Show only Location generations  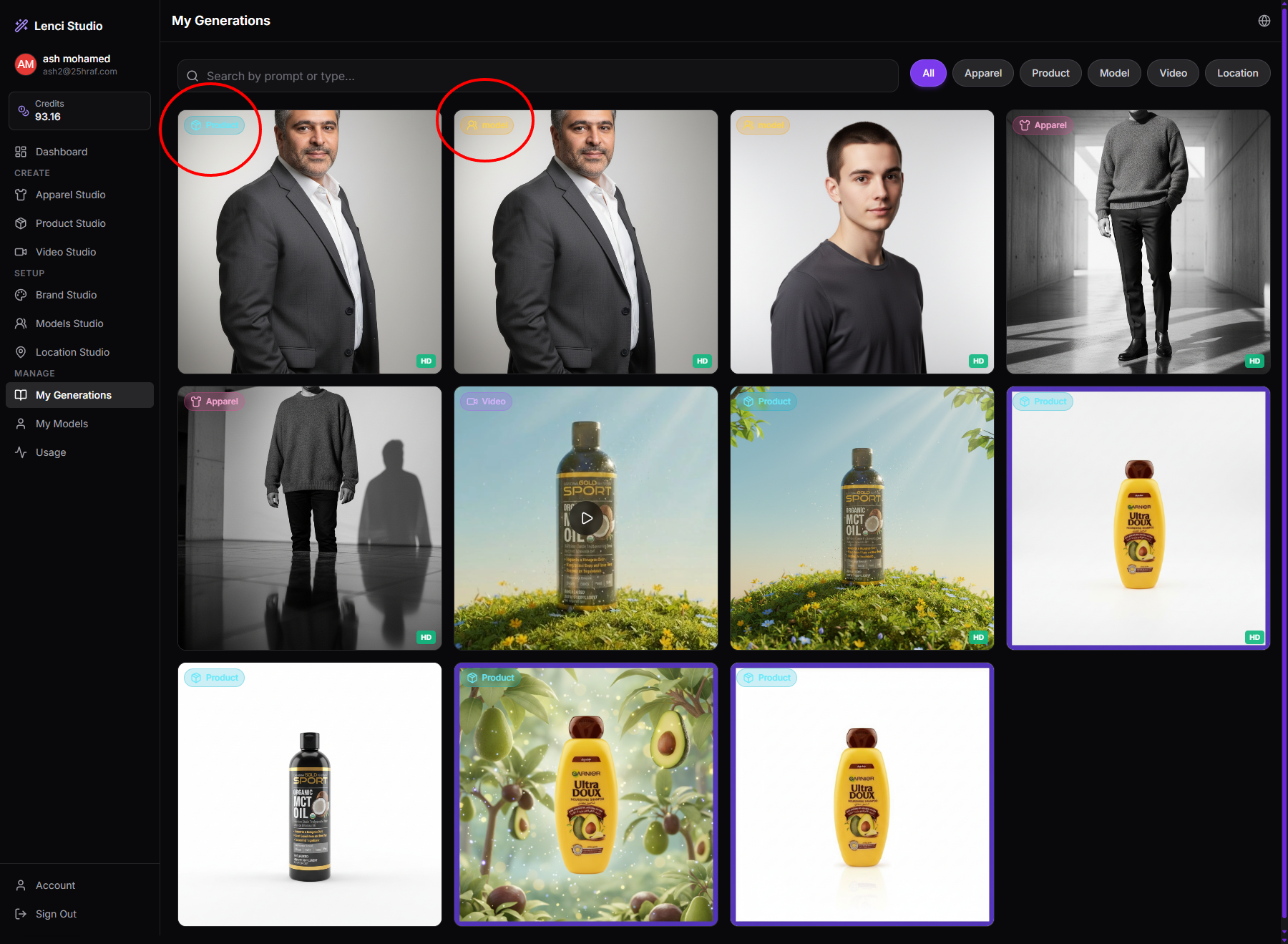point(1237,73)
